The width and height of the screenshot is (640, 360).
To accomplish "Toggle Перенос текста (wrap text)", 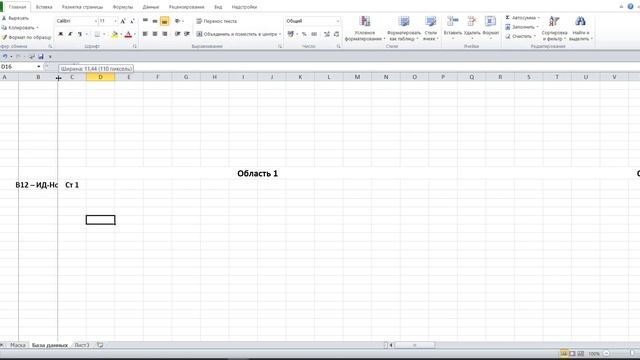I will pos(216,21).
